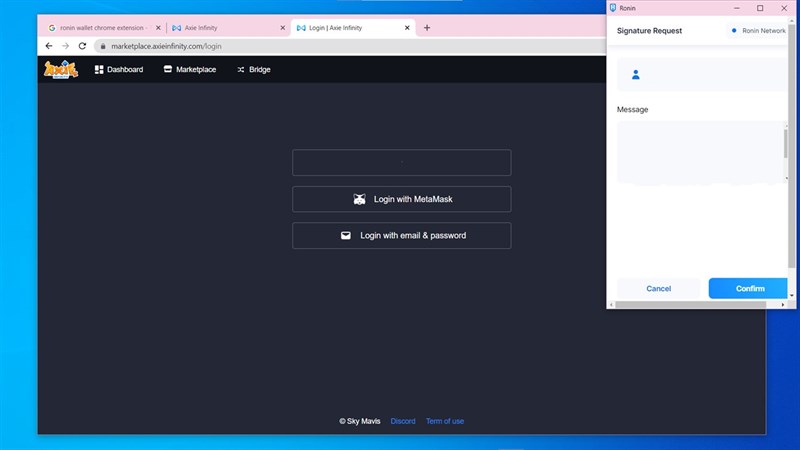Close the Axie Infinity tab

(x=282, y=28)
